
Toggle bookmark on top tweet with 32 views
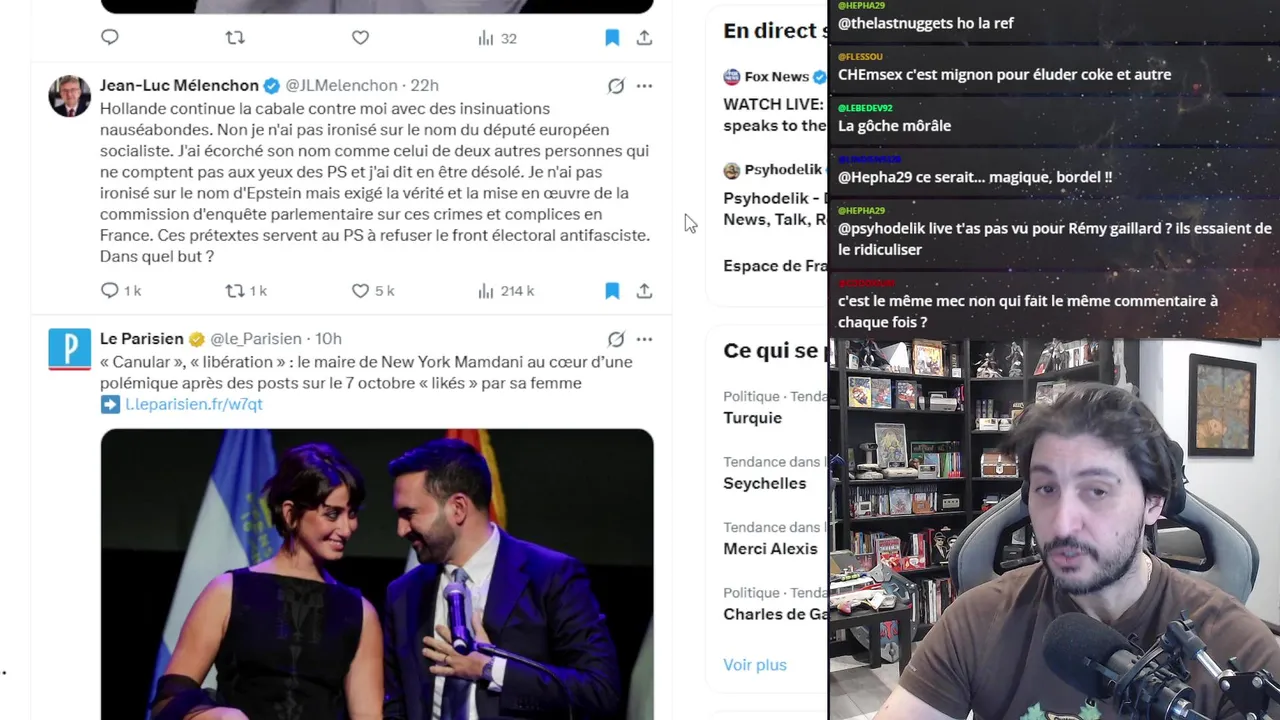tap(612, 38)
